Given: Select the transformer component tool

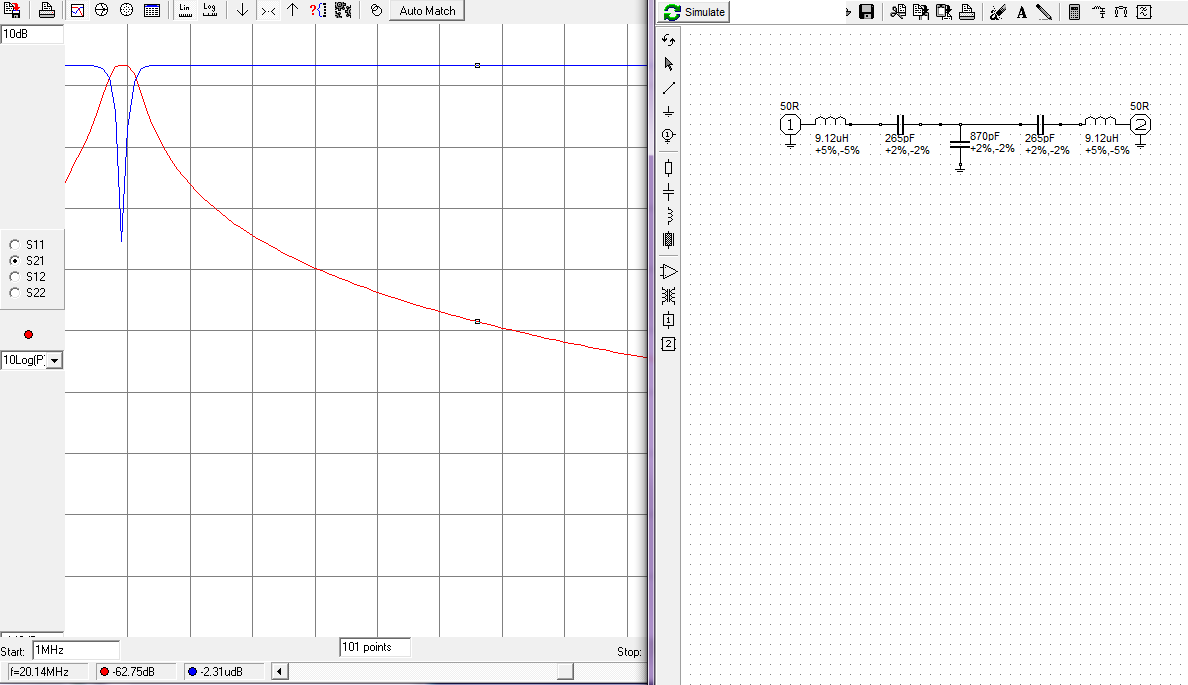Looking at the screenshot, I should click(669, 296).
